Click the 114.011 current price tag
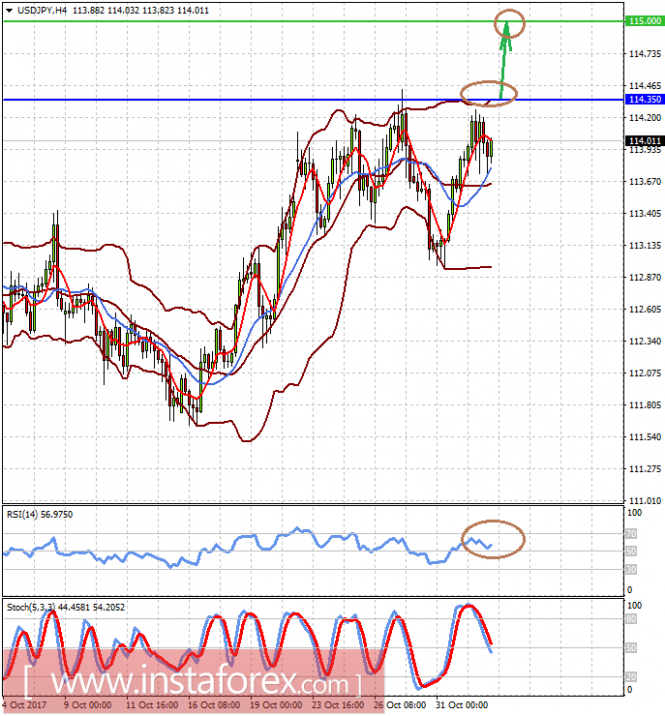Image resolution: width=665 pixels, height=716 pixels. [x=643, y=141]
